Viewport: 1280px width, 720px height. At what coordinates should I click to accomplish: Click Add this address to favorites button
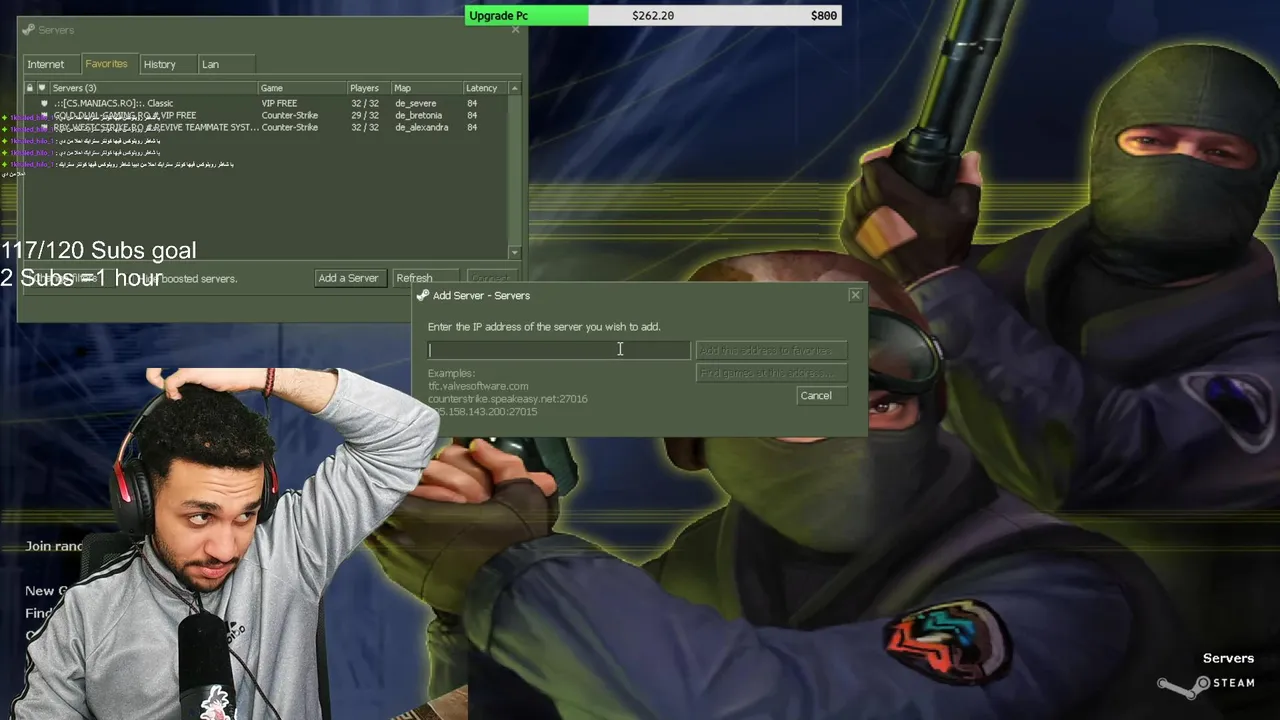coord(771,350)
